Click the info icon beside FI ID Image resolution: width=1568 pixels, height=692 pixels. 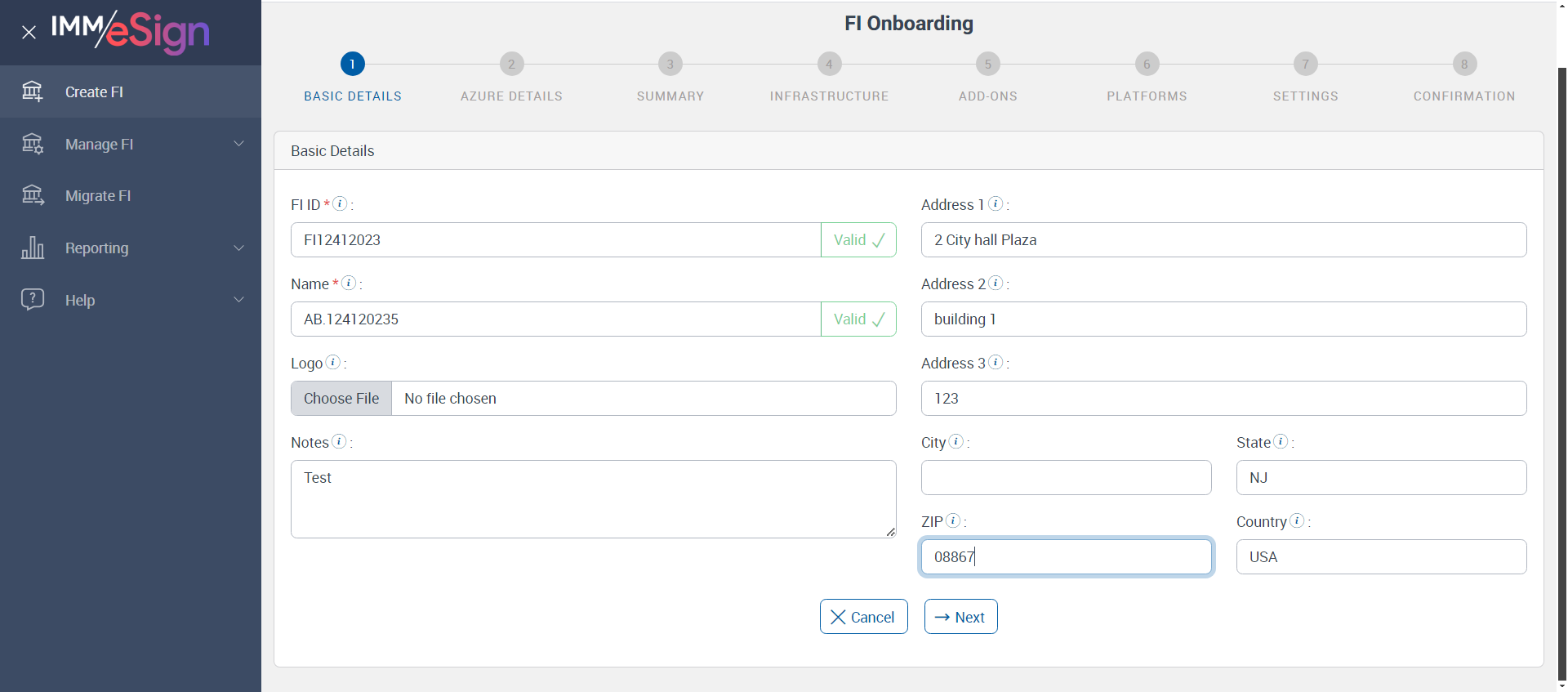(341, 203)
